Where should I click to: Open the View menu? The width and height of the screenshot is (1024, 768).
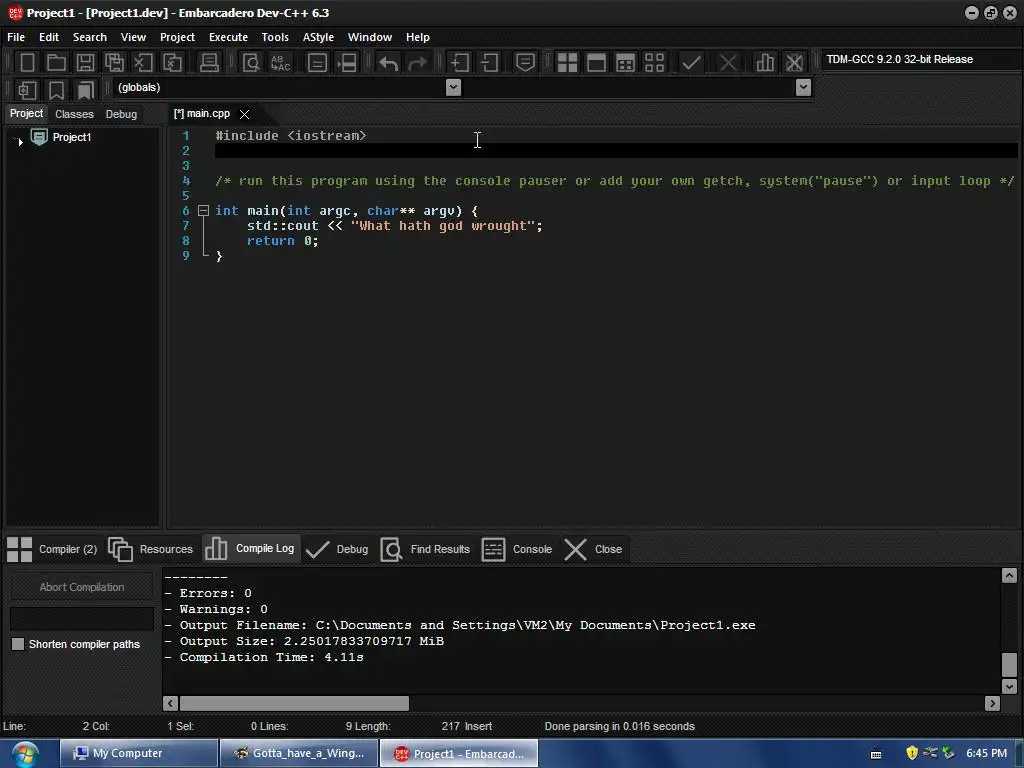[x=133, y=37]
